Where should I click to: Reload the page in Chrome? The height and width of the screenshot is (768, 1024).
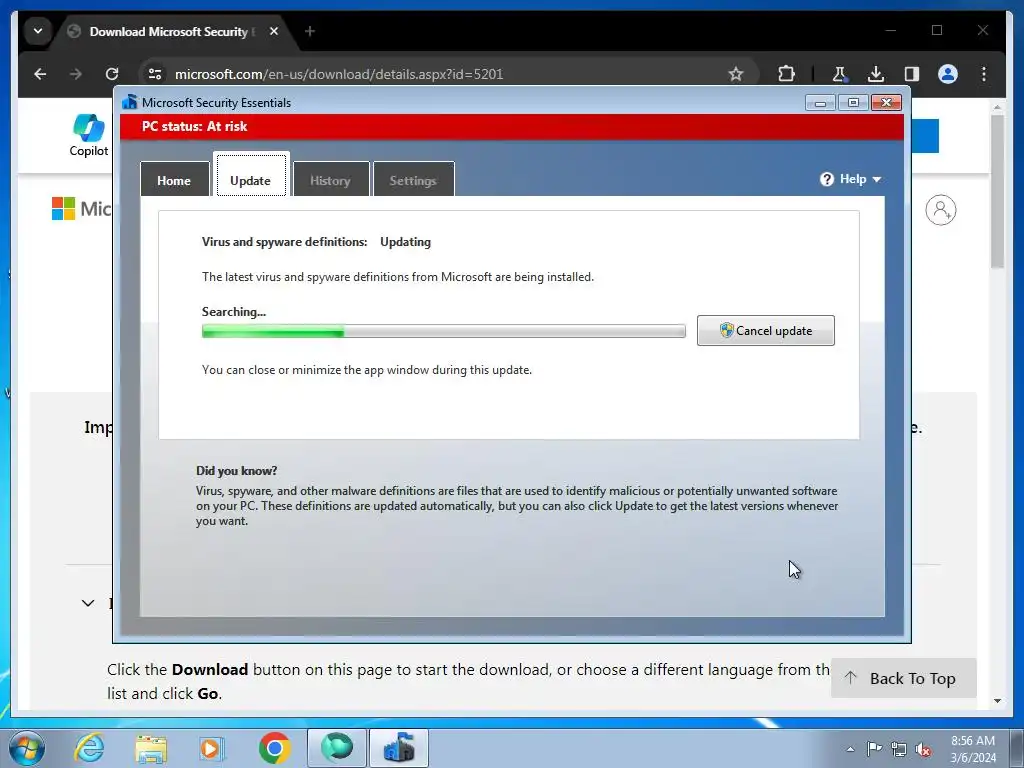(x=112, y=74)
